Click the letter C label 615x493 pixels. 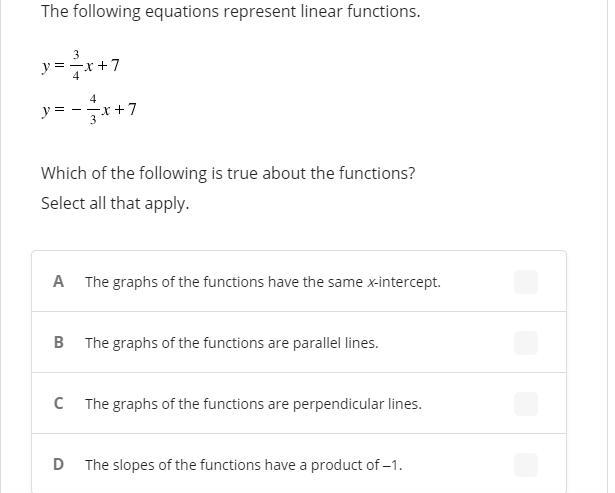point(58,403)
